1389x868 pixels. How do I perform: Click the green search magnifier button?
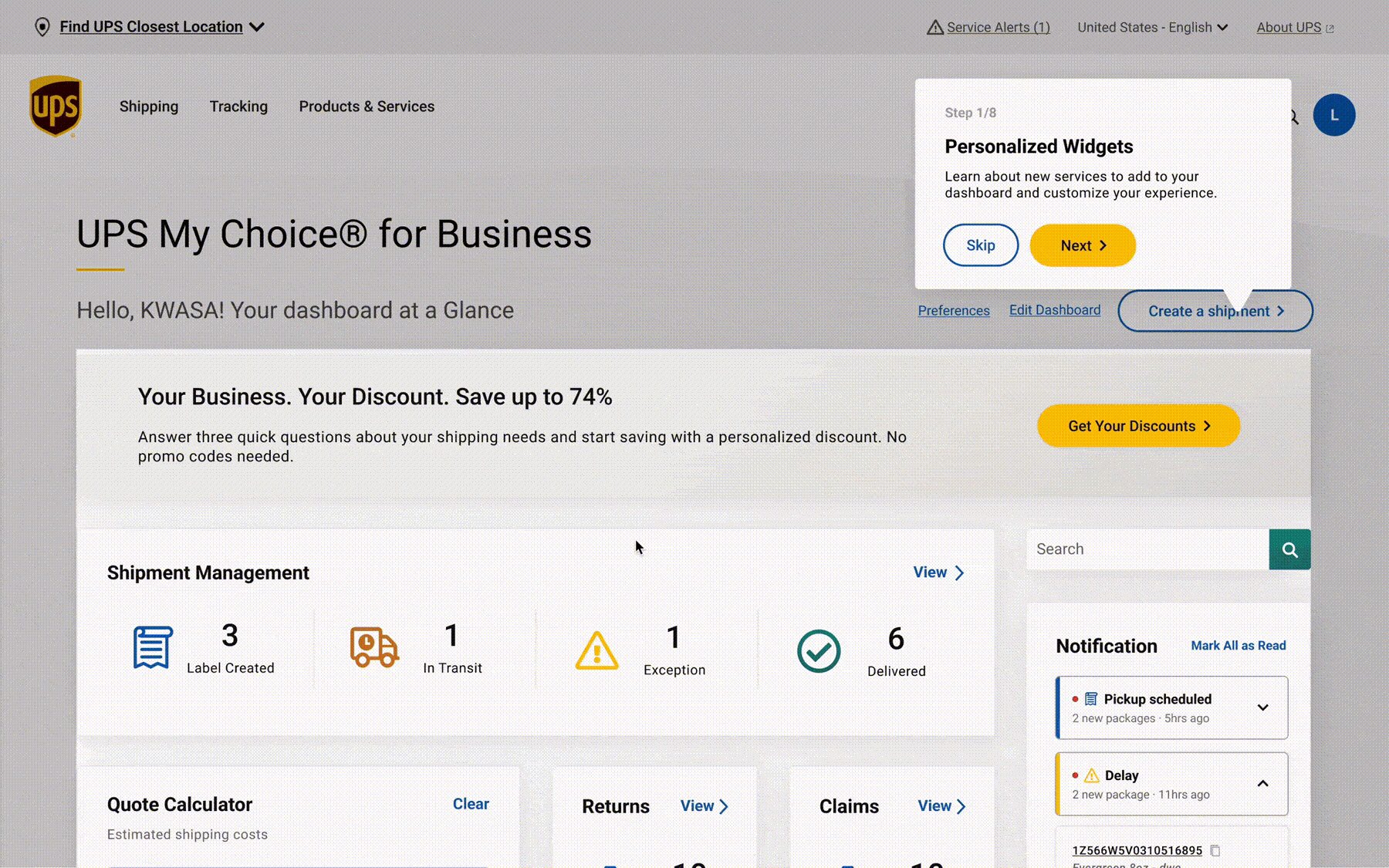(1289, 549)
